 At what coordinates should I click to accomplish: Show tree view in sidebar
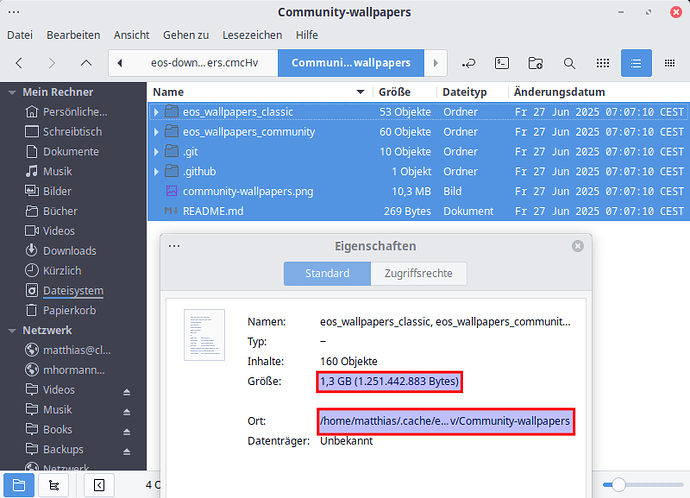pos(52,484)
